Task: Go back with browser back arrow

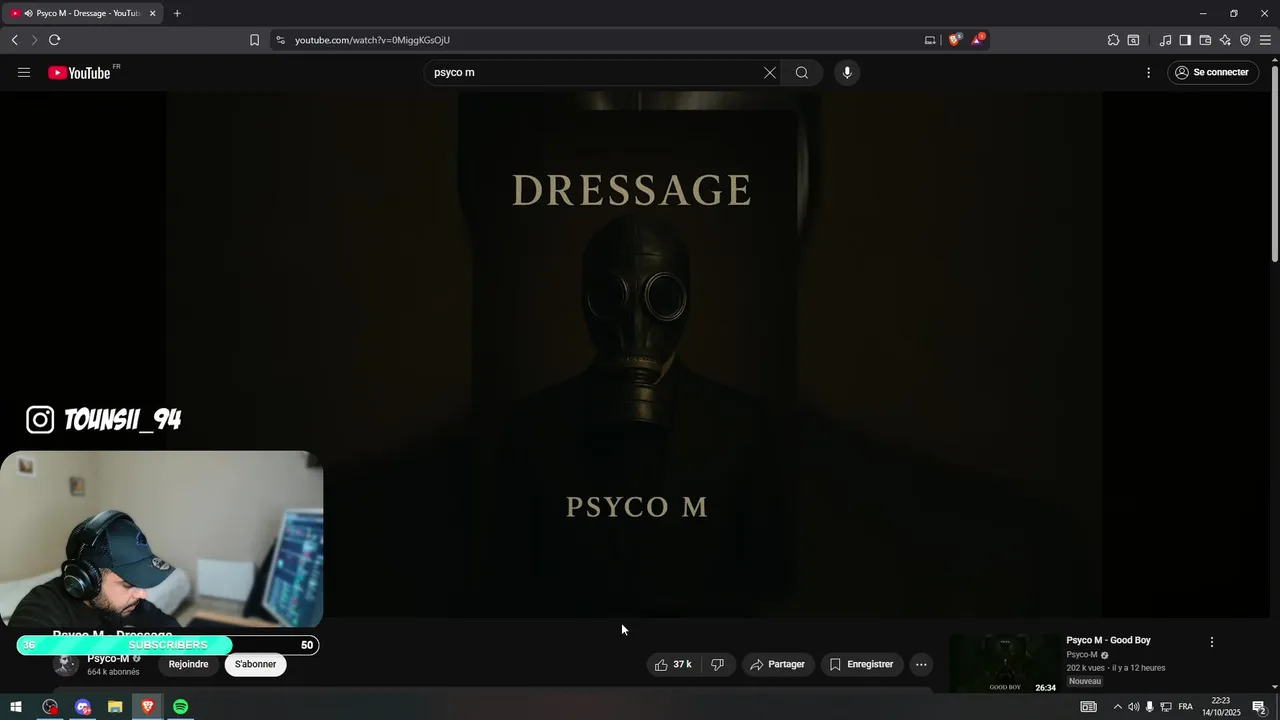Action: (14, 40)
